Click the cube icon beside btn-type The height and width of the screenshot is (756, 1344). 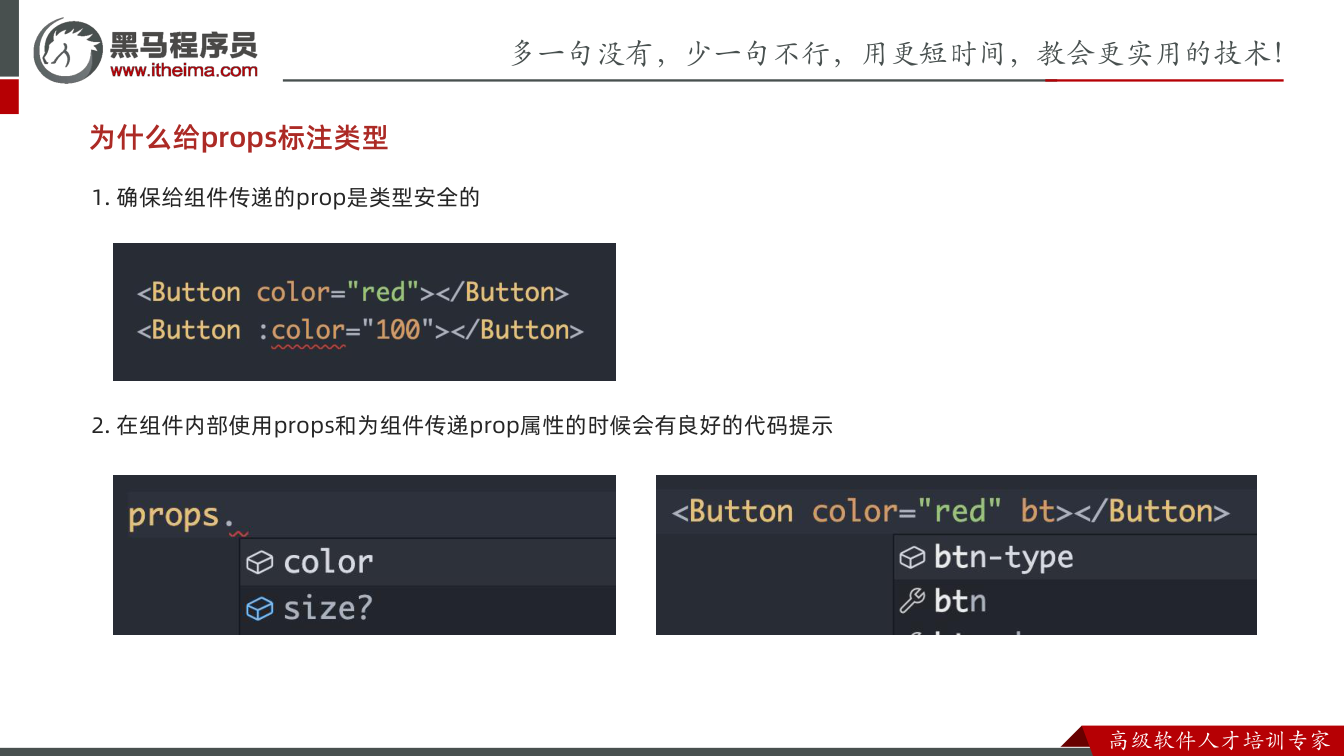click(912, 558)
